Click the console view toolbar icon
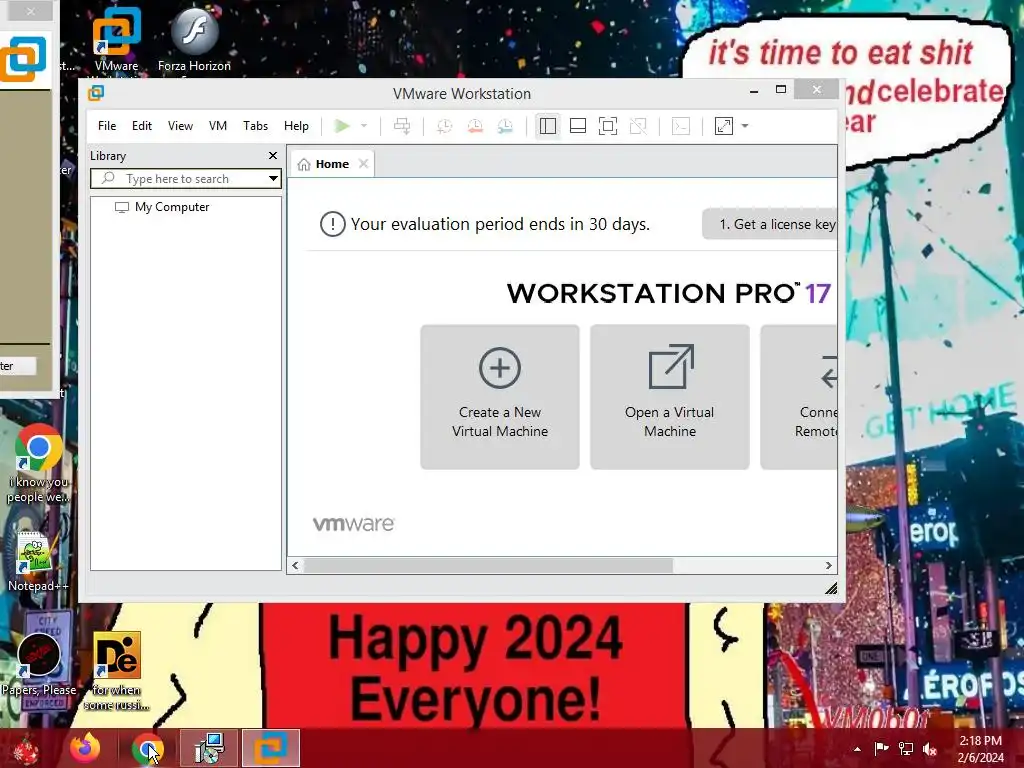This screenshot has height=768, width=1024. pyautogui.click(x=680, y=126)
